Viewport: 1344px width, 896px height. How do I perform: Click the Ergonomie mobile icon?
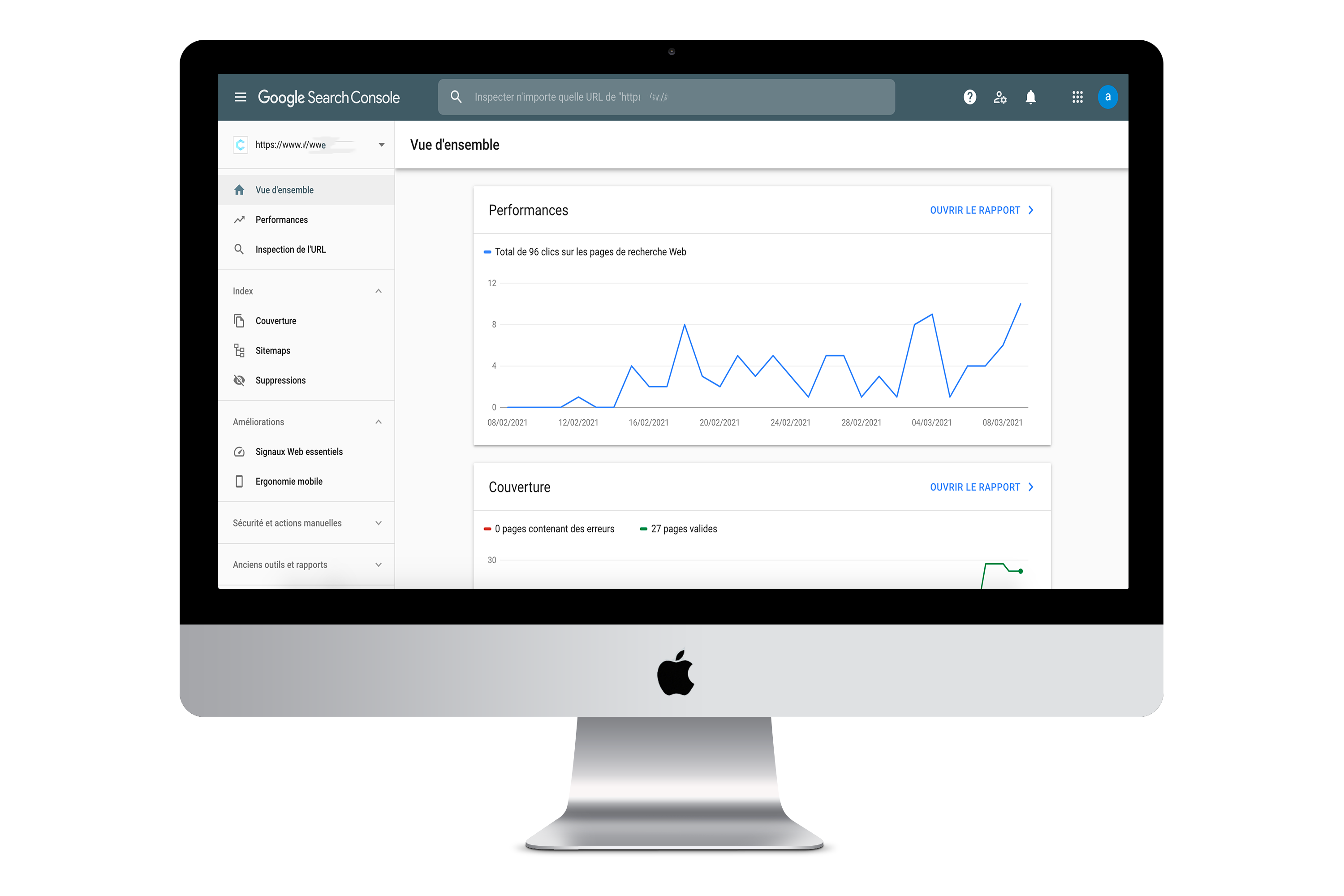click(x=240, y=481)
